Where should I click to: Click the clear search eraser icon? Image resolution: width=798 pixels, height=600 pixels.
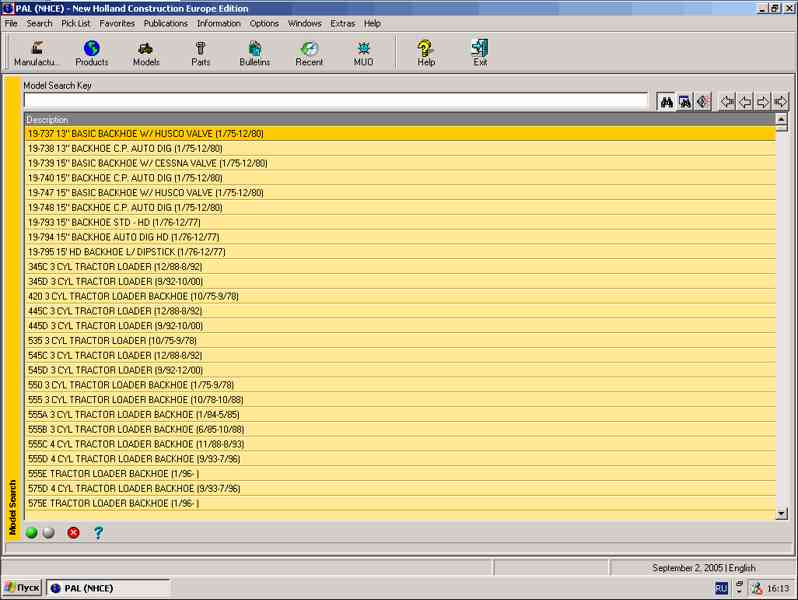click(x=703, y=102)
